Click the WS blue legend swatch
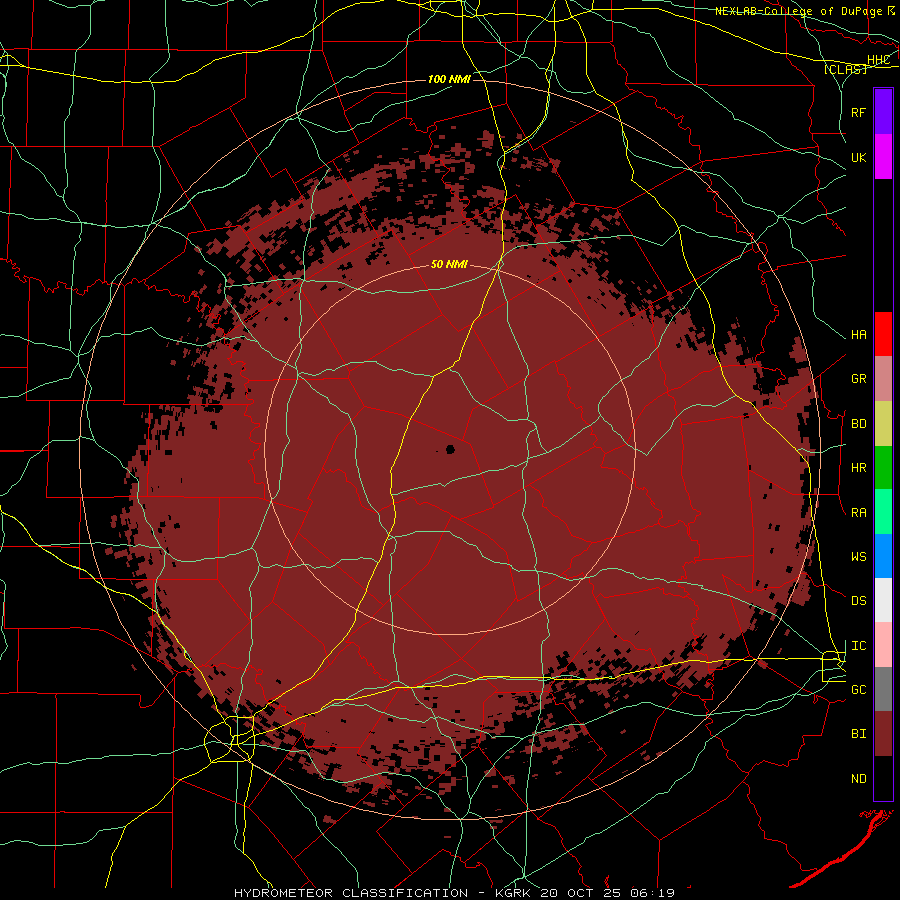Screen dimensions: 900x900 [x=883, y=556]
